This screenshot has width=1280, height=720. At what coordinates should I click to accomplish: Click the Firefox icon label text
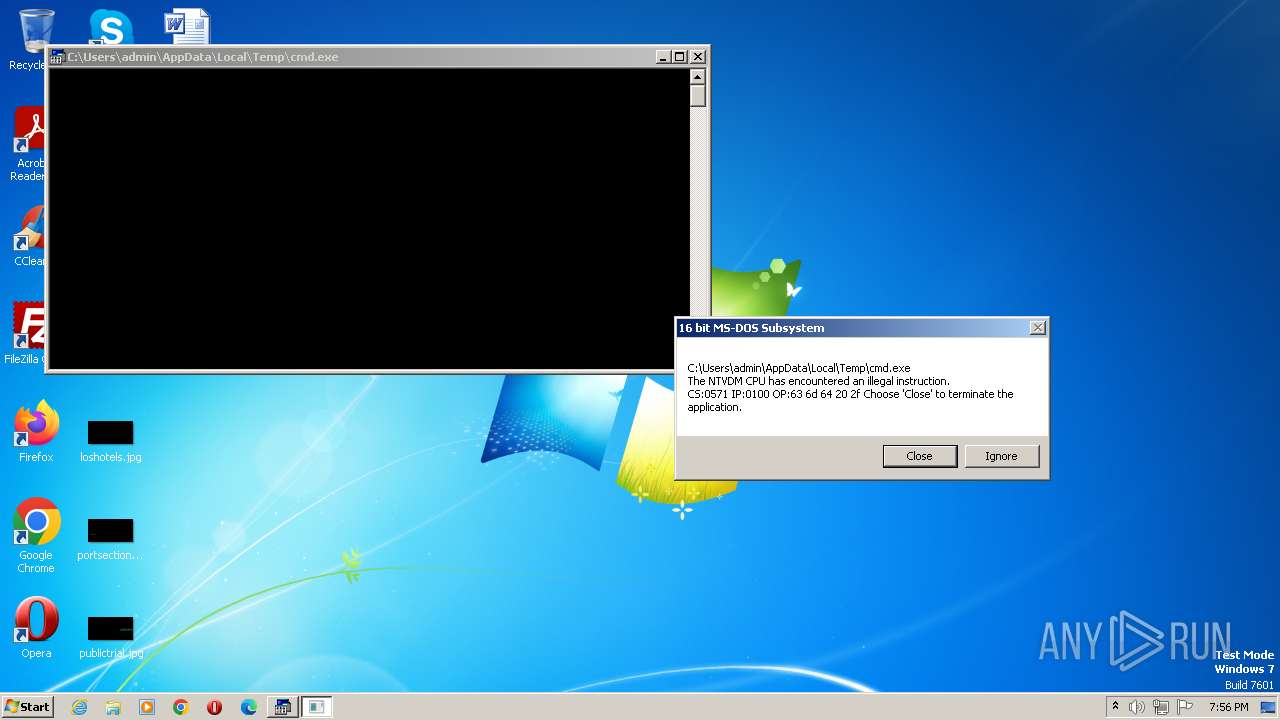[x=36, y=457]
